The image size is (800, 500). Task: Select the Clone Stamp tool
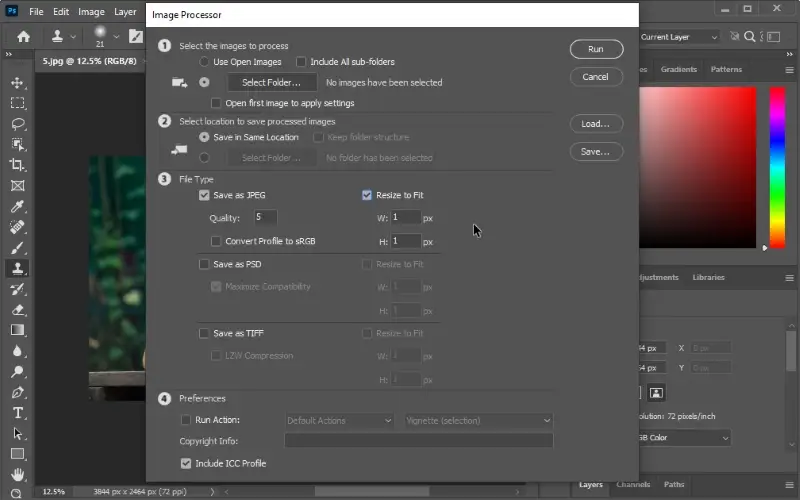(x=18, y=268)
